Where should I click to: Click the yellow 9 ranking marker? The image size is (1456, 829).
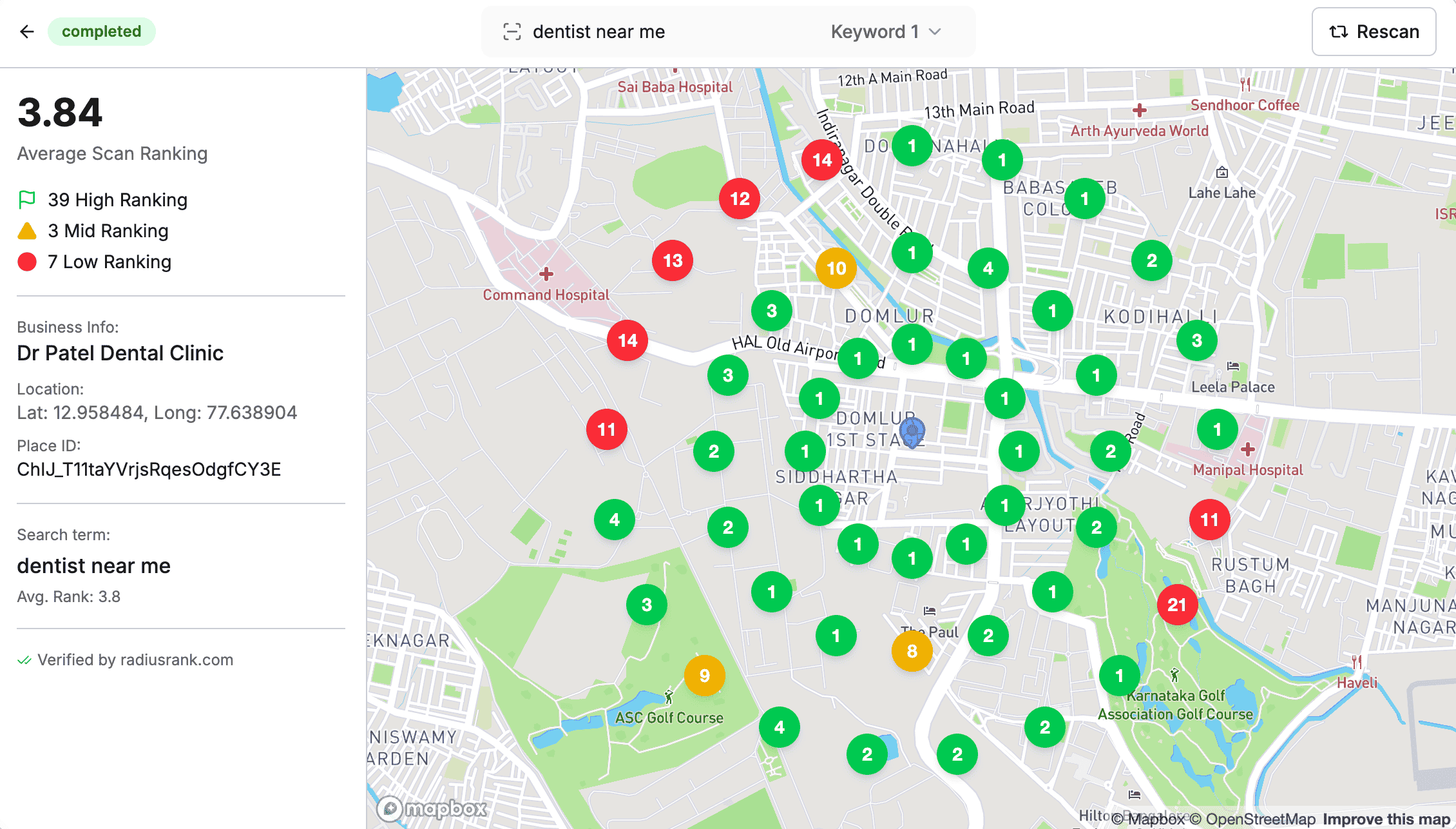tap(704, 676)
